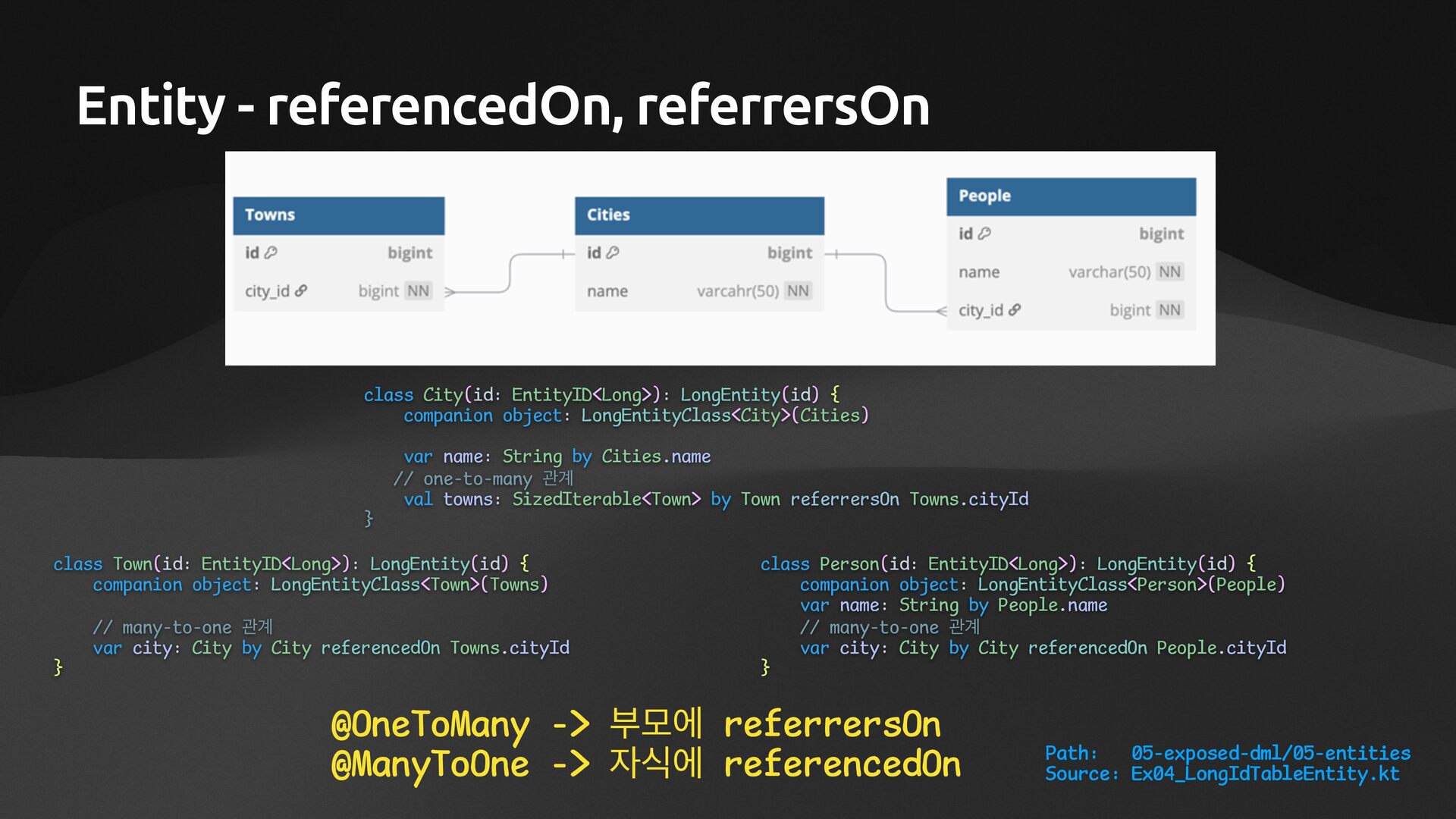Screen dimensions: 1456x819
Task: Click the 'class Town' declaration line
Action: point(290,564)
